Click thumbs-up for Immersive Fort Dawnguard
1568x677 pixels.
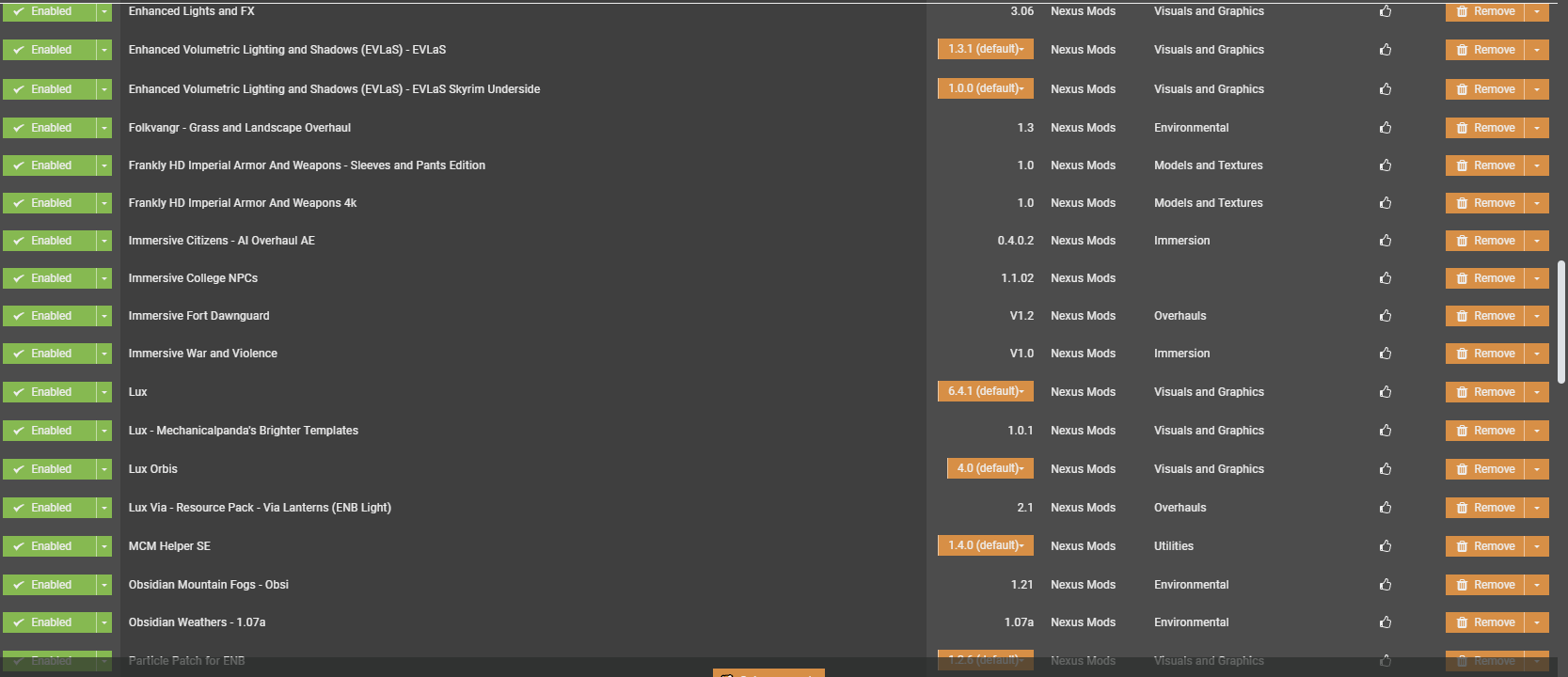pyautogui.click(x=1386, y=316)
